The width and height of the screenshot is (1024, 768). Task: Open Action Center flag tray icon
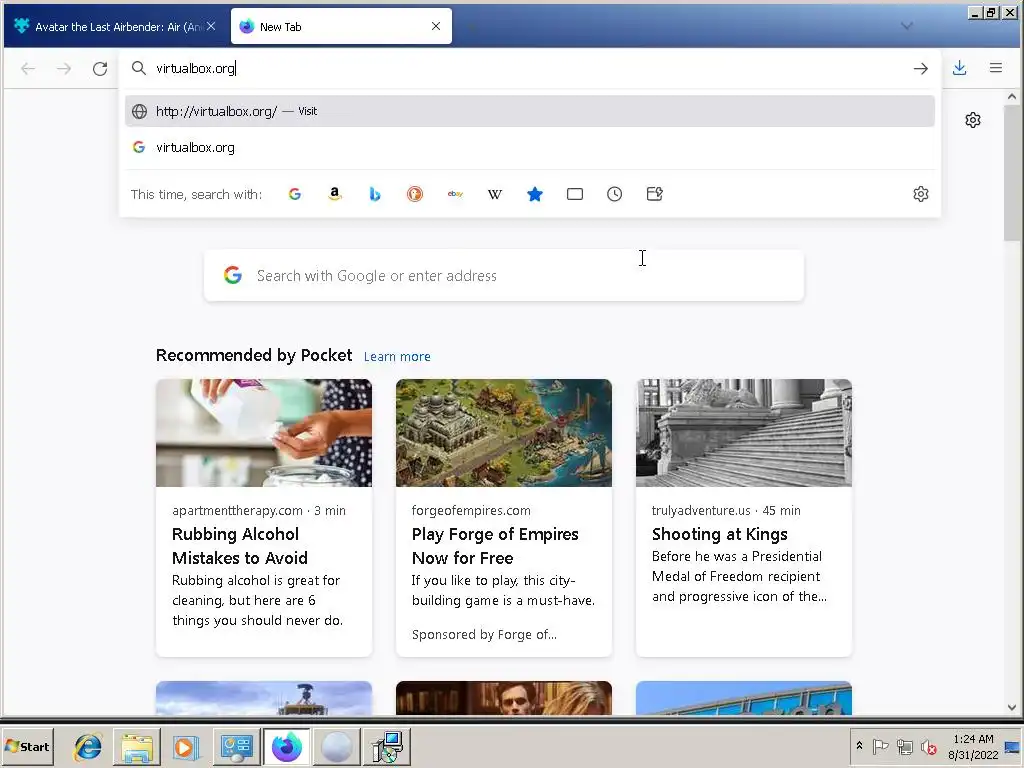(880, 746)
